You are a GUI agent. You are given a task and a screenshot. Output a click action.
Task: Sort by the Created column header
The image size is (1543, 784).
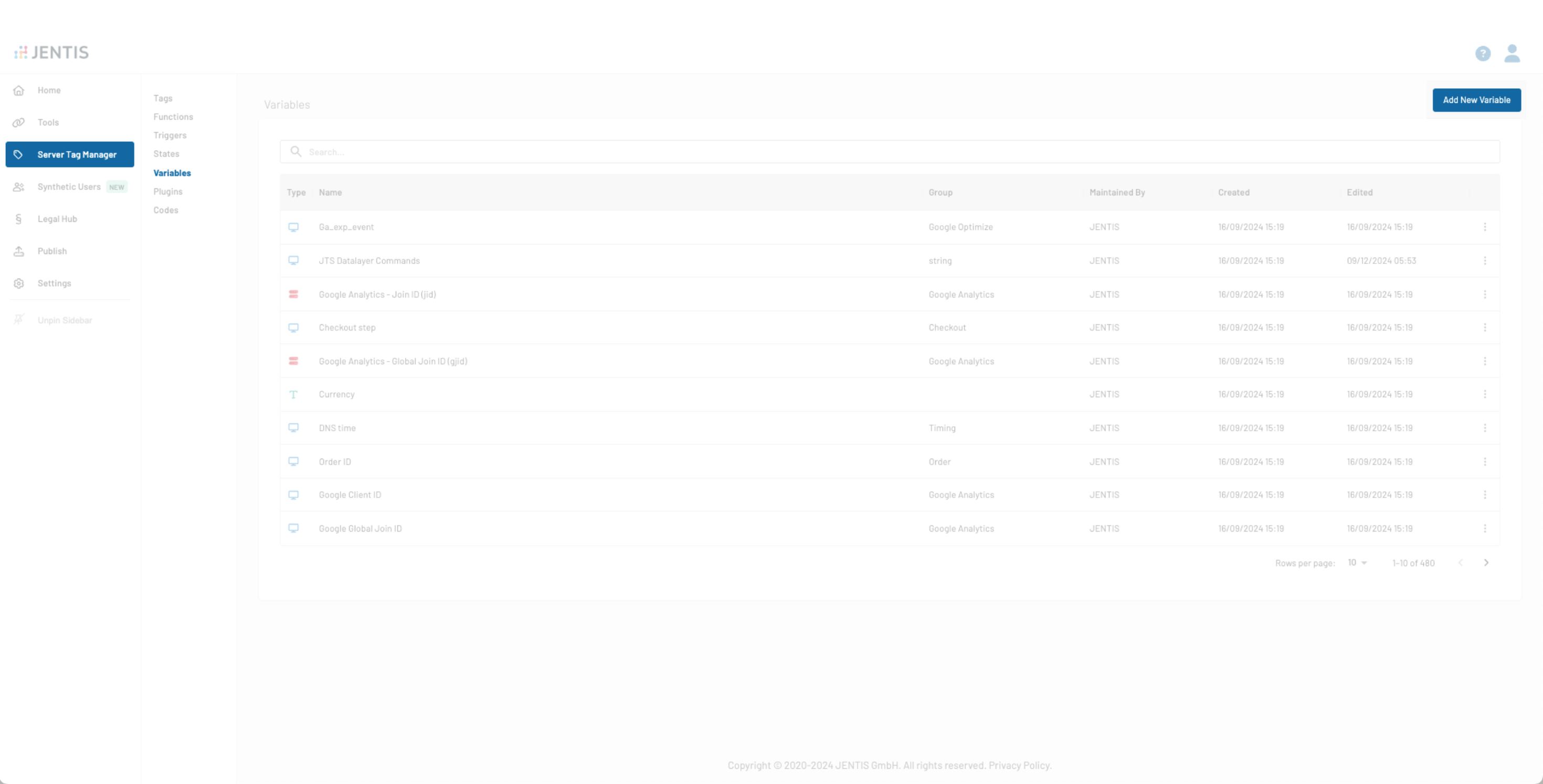[1233, 192]
